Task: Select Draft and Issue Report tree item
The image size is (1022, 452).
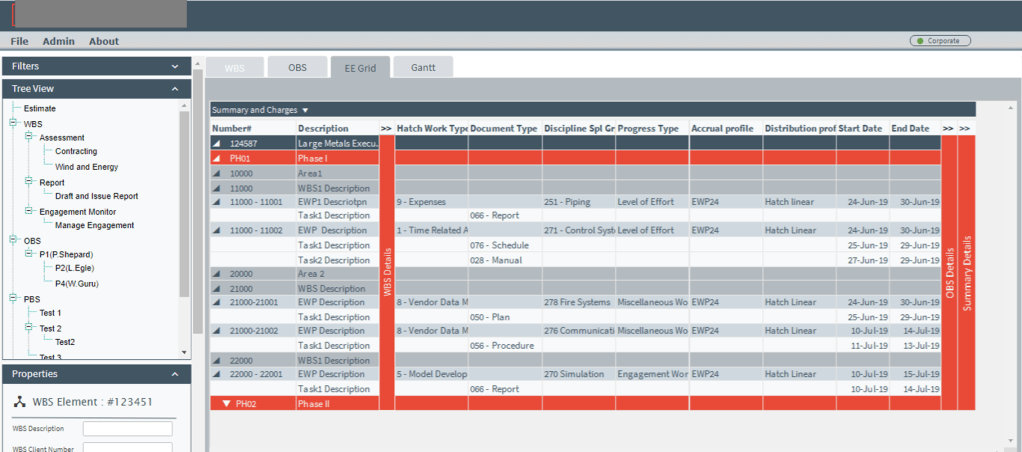Action: click(x=96, y=196)
